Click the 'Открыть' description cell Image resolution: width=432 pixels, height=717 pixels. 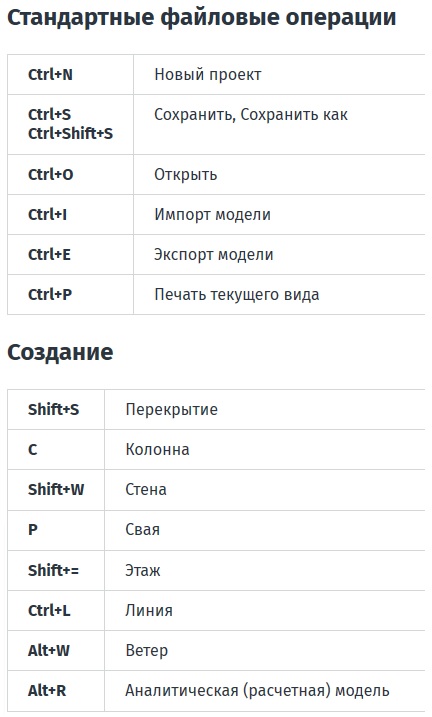coord(279,174)
